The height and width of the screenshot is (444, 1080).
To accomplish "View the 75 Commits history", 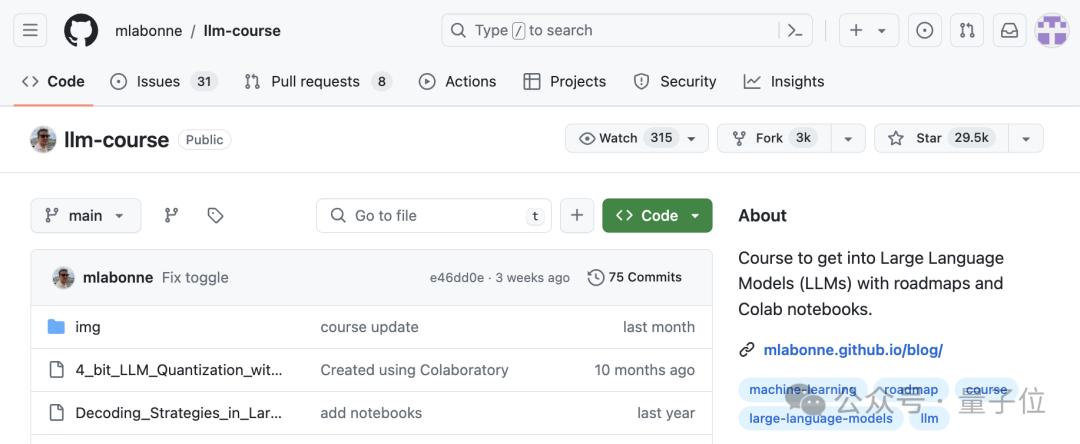I will (635, 277).
